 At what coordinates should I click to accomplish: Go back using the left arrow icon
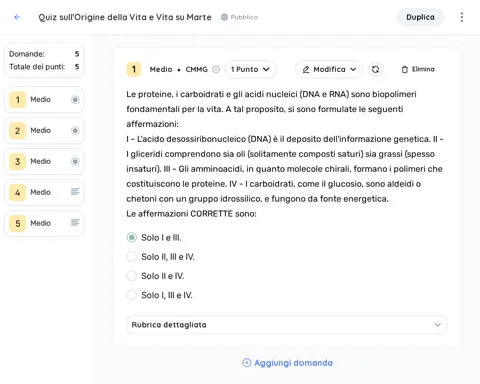click(17, 17)
